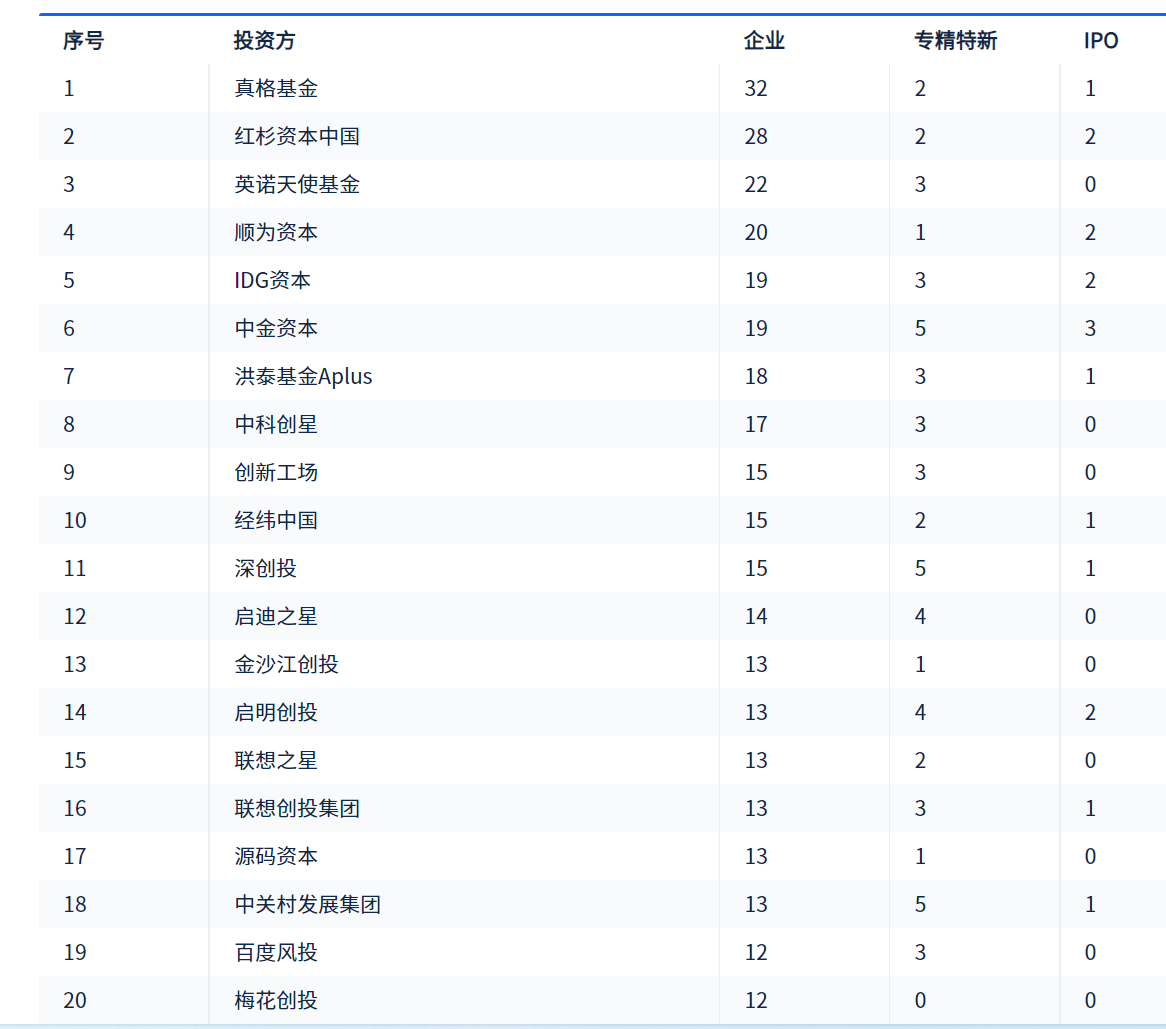Image resolution: width=1166 pixels, height=1029 pixels.
Task: Click 专精特新 value 4 in 启迪之星 row
Action: (x=920, y=616)
